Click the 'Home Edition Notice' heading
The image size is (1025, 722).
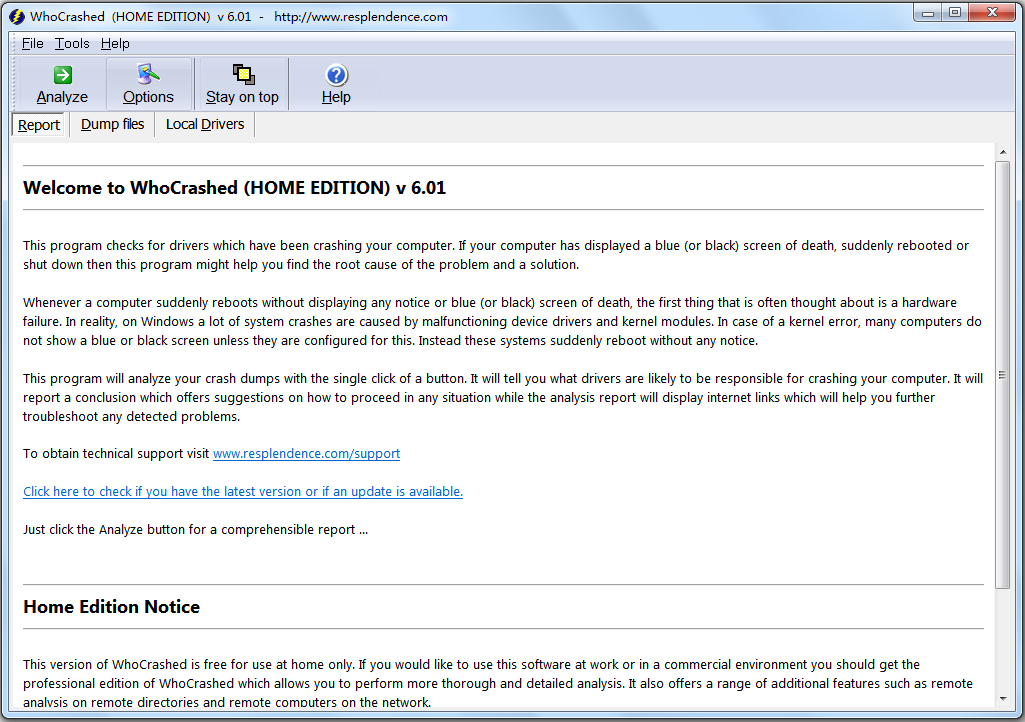tap(112, 607)
